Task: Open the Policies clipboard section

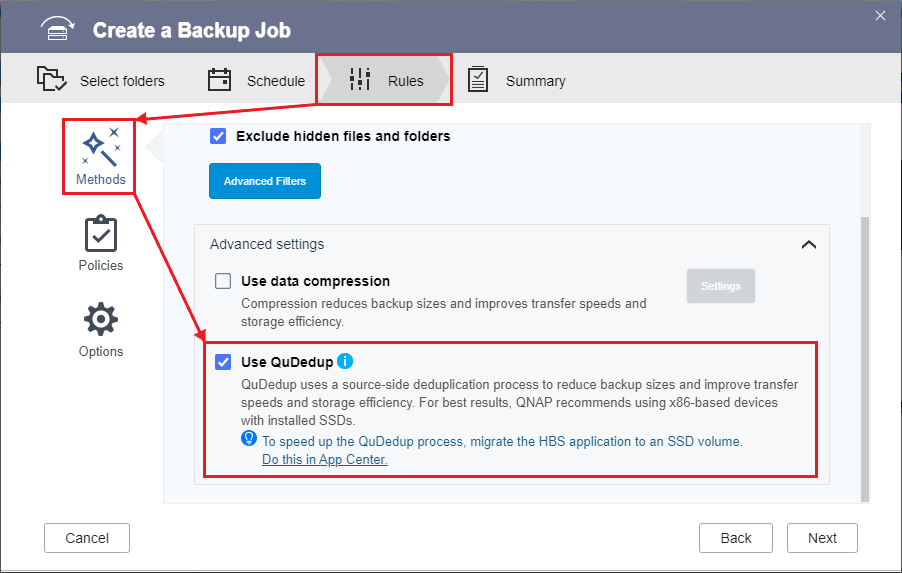Action: coord(101,242)
